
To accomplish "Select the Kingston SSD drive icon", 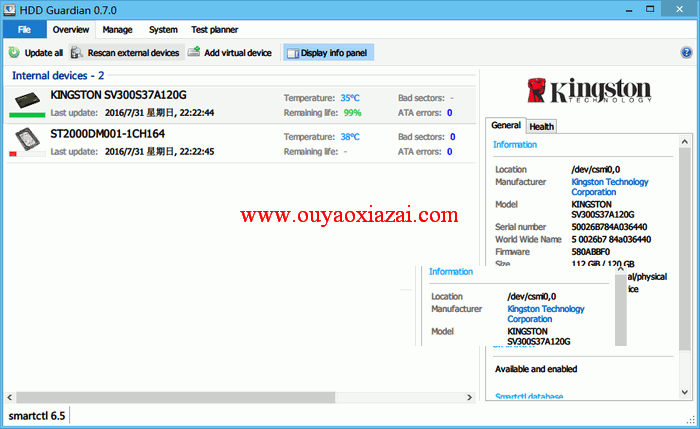I will coord(27,100).
